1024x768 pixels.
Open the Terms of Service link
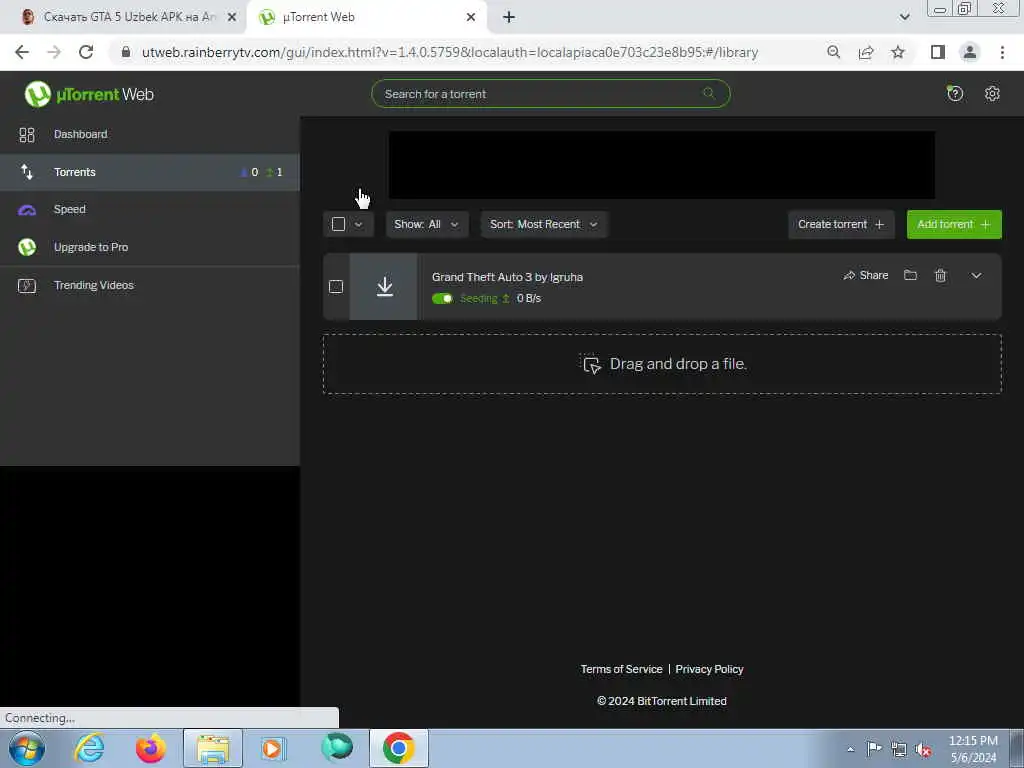tap(621, 669)
